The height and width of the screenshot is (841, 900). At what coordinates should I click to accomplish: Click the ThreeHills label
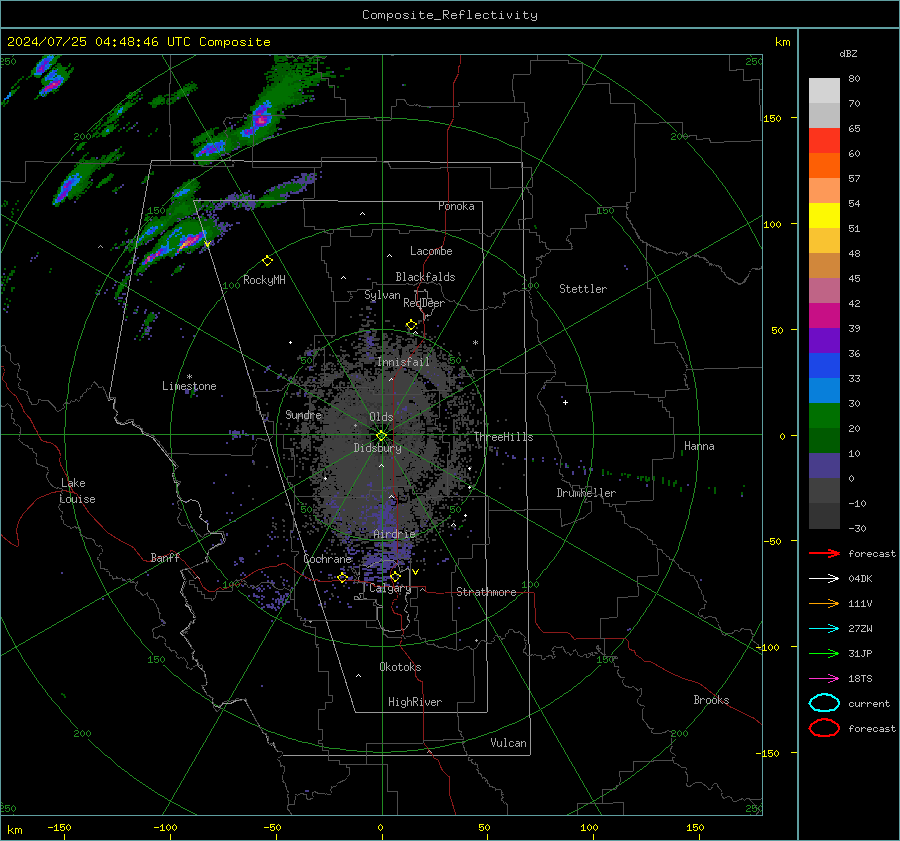503,437
